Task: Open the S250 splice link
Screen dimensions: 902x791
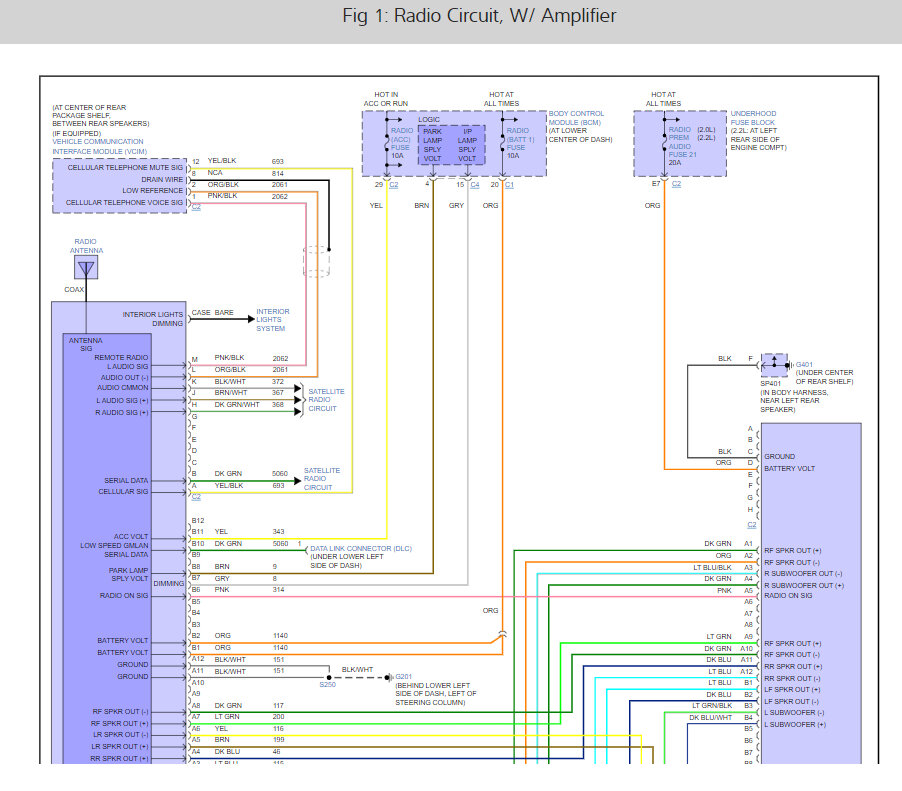Action: tap(327, 685)
